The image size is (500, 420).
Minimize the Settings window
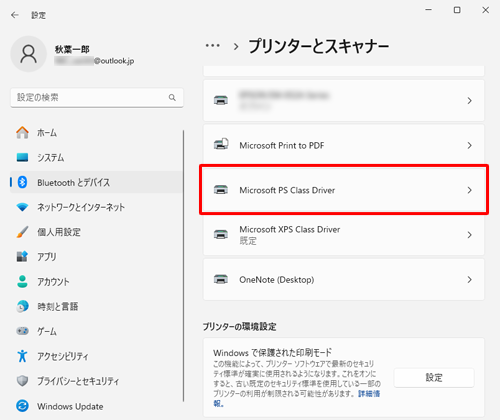click(x=429, y=10)
